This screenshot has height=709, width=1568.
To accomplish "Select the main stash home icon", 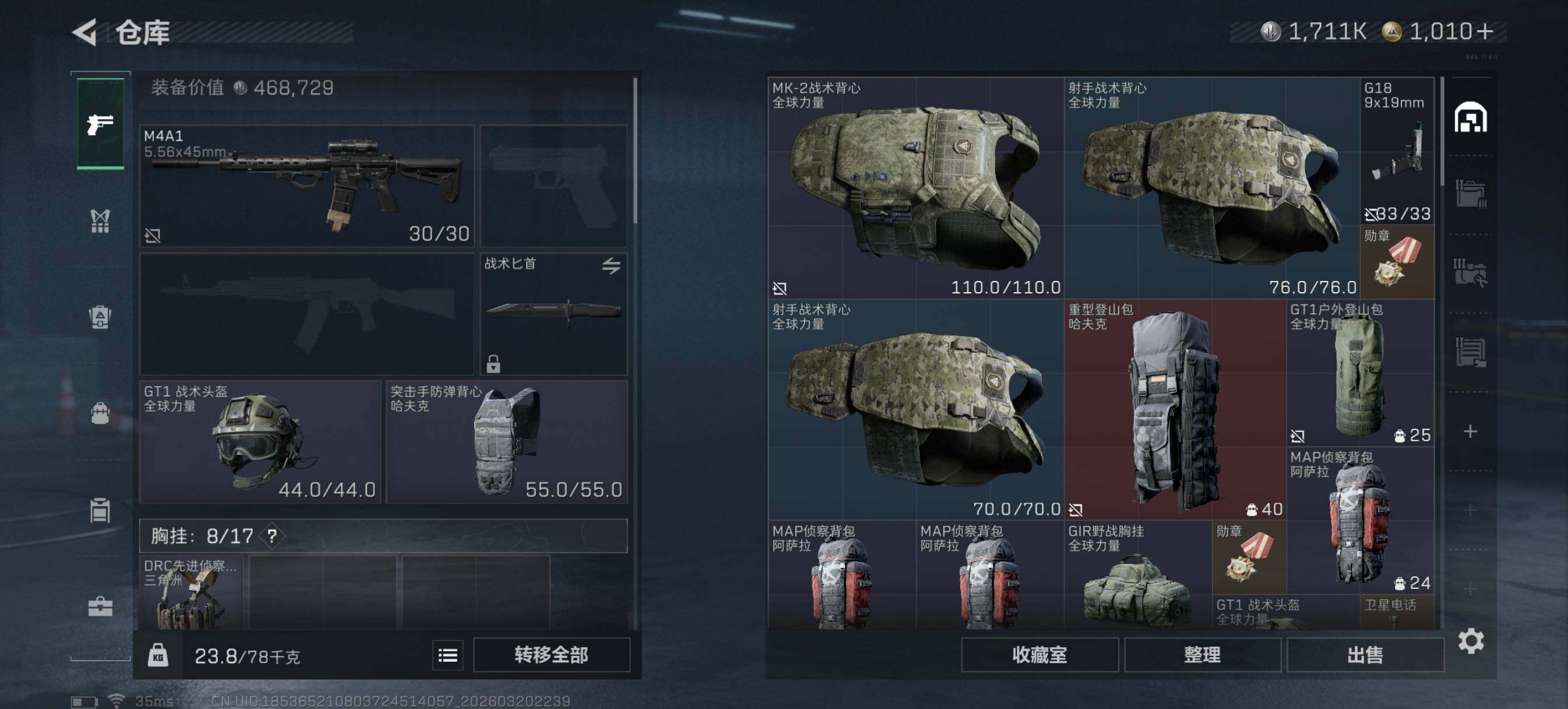I will tap(1471, 117).
